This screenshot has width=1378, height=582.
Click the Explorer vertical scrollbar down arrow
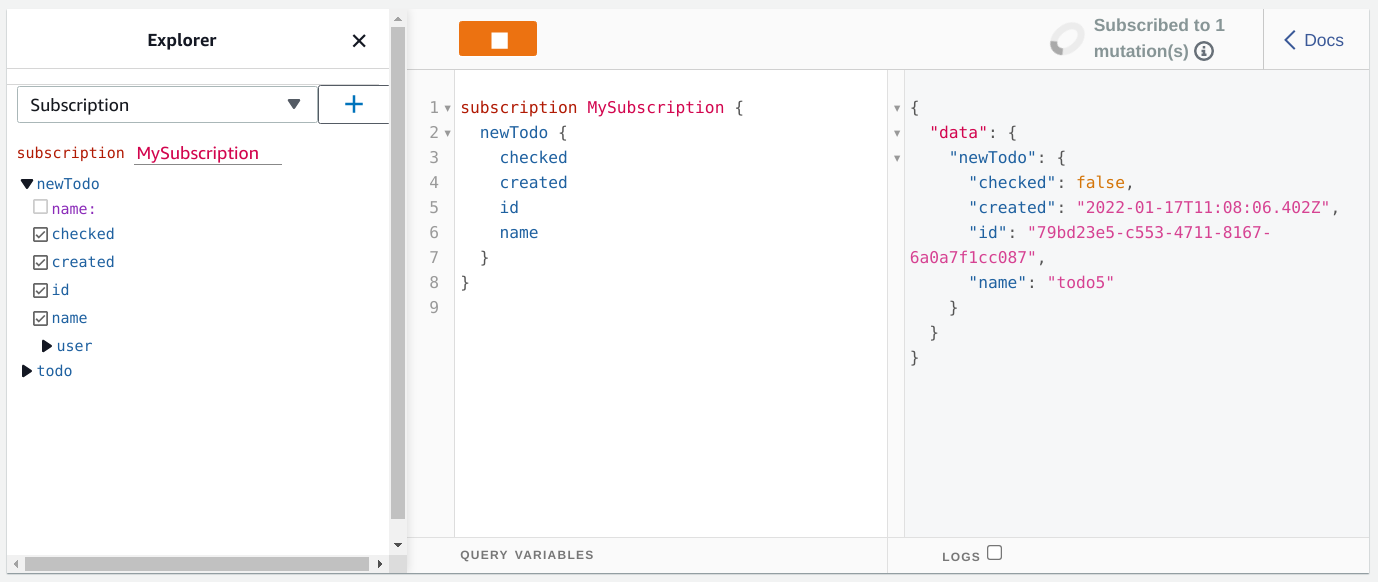tap(397, 545)
